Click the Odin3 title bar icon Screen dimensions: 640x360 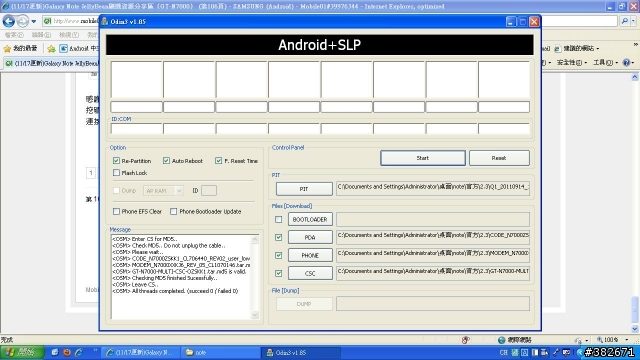pos(104,22)
